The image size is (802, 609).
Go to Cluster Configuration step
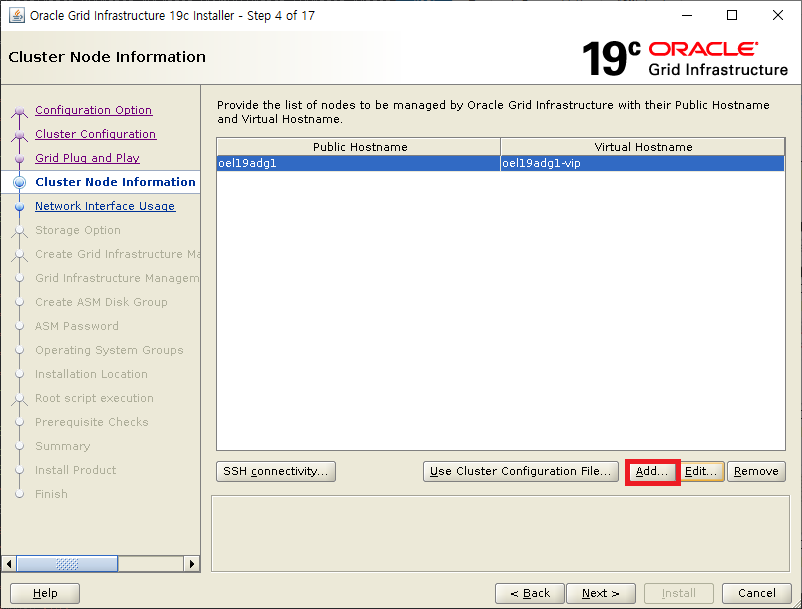96,134
